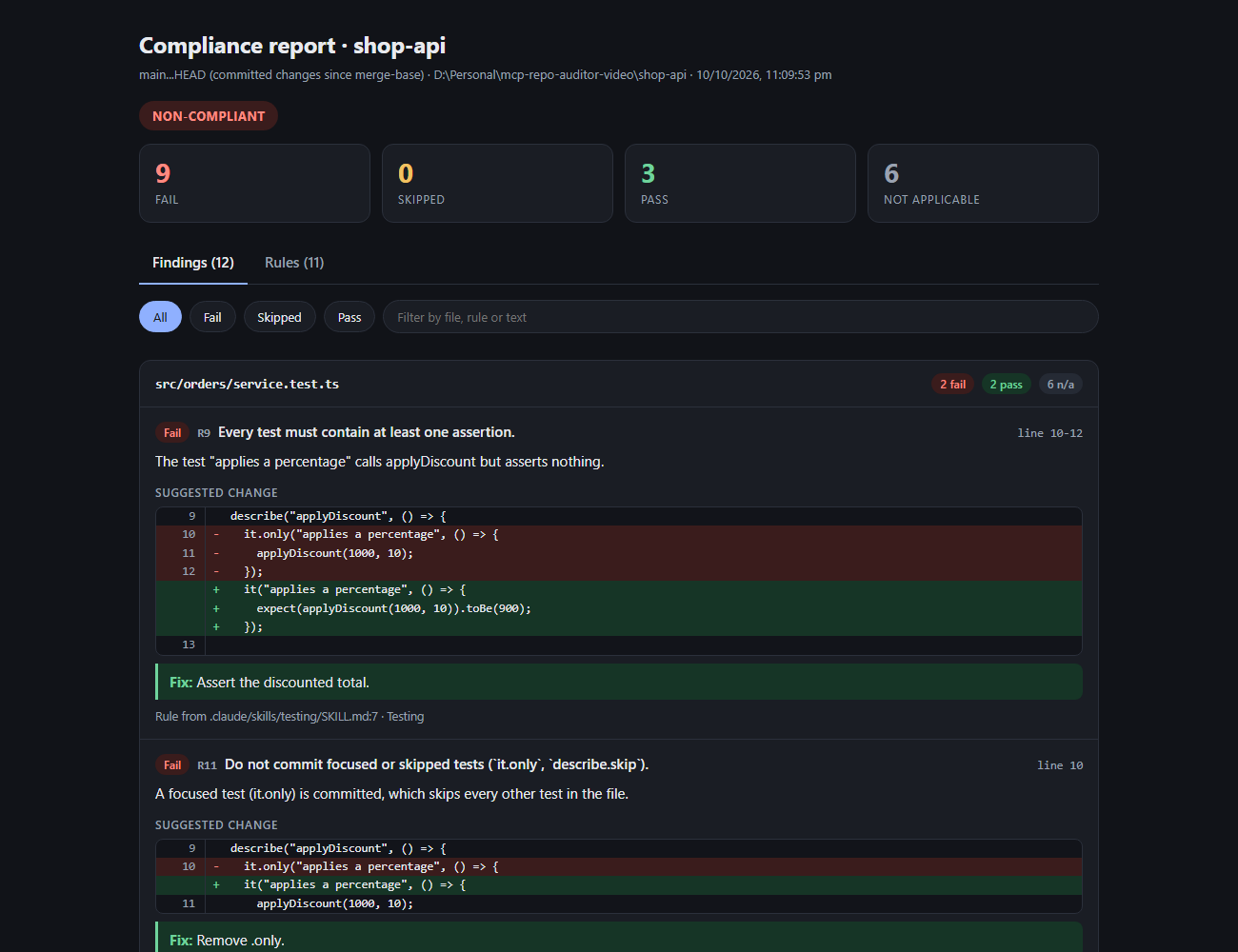Click the Fail tag on rule R9
This screenshot has width=1238, height=952.
coord(172,433)
